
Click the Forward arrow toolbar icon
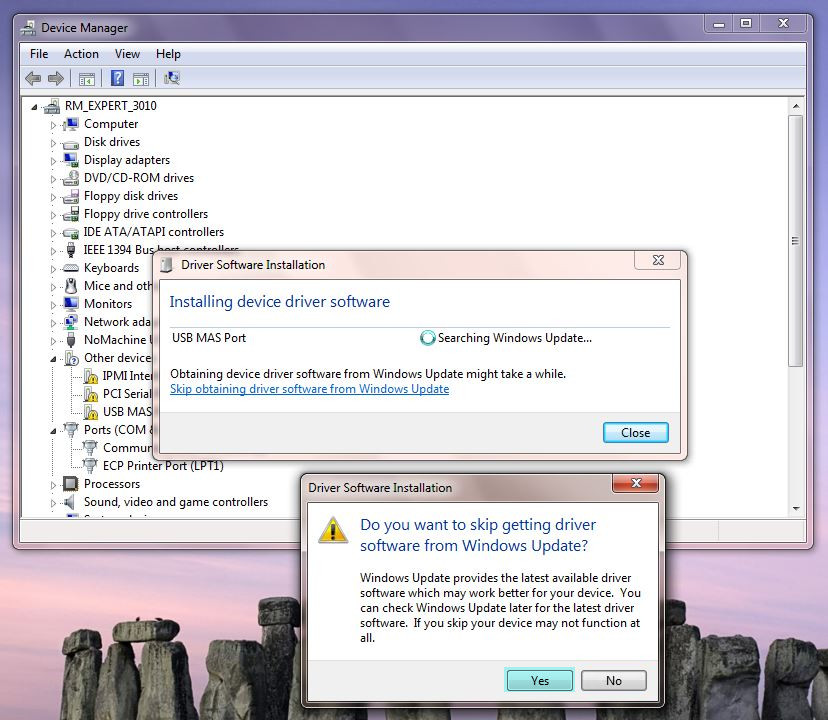[55, 79]
